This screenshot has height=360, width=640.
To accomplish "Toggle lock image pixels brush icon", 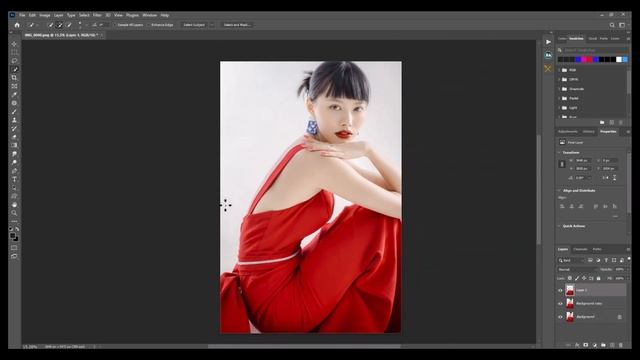I will click(577, 278).
